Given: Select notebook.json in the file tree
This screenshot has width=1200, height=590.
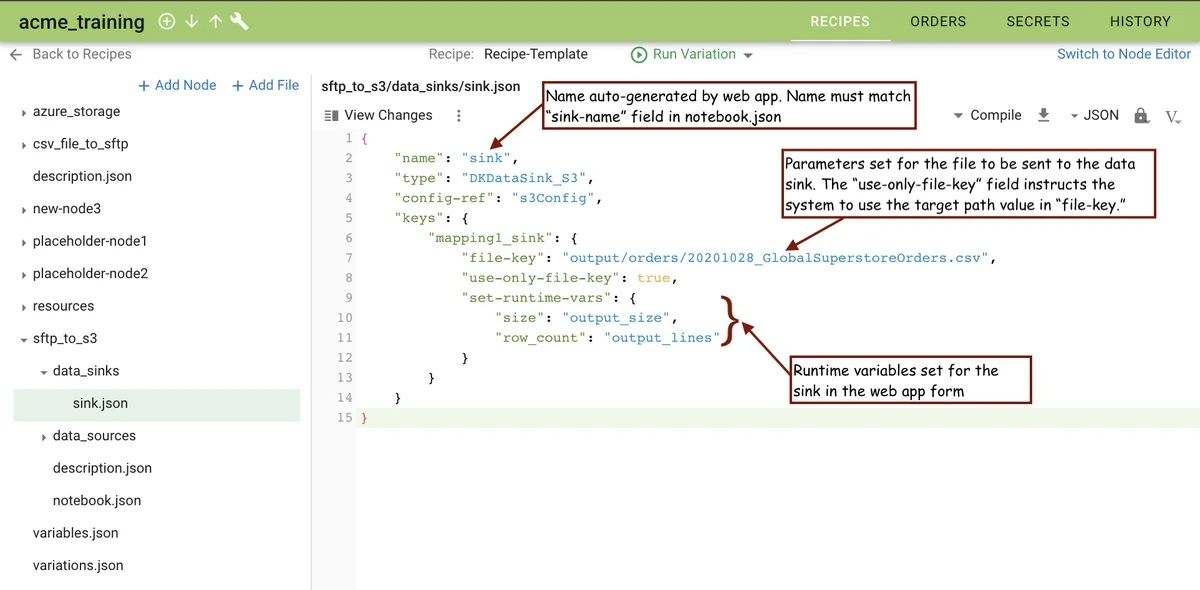Looking at the screenshot, I should pos(97,500).
